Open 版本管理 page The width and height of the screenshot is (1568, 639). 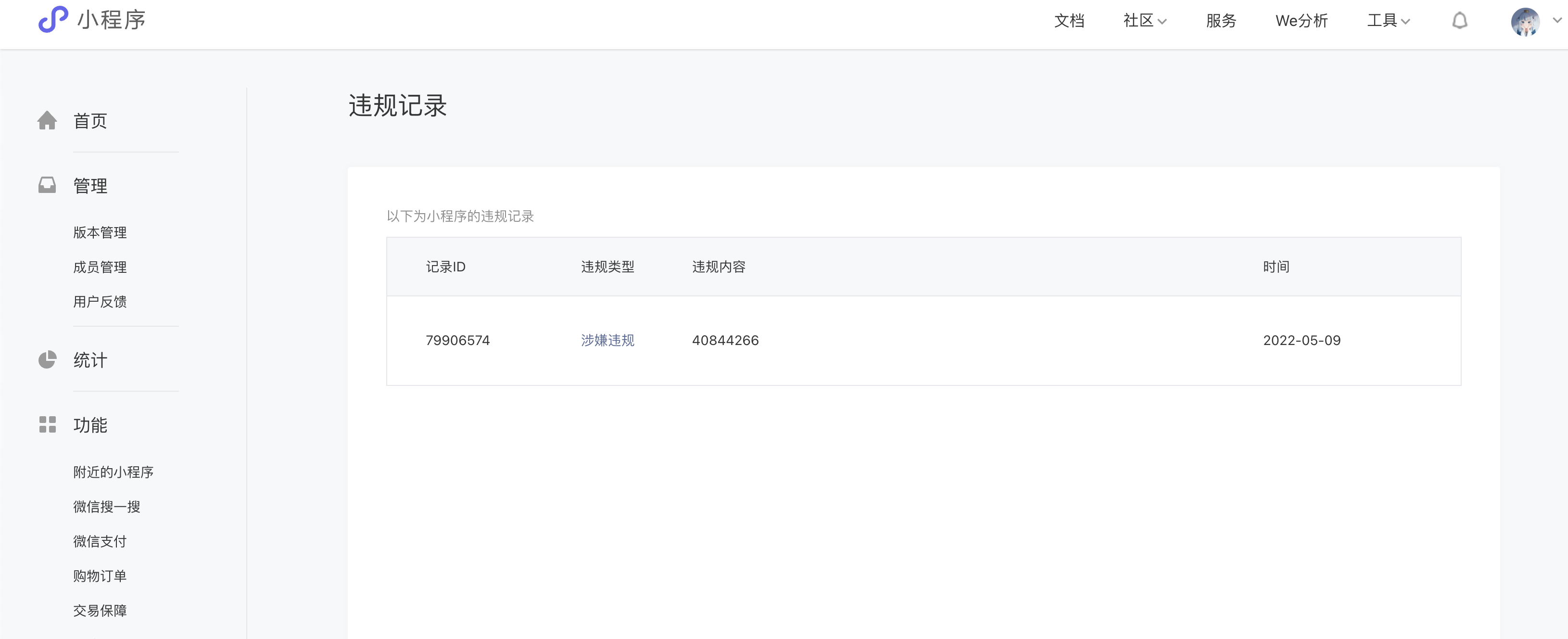pos(100,232)
